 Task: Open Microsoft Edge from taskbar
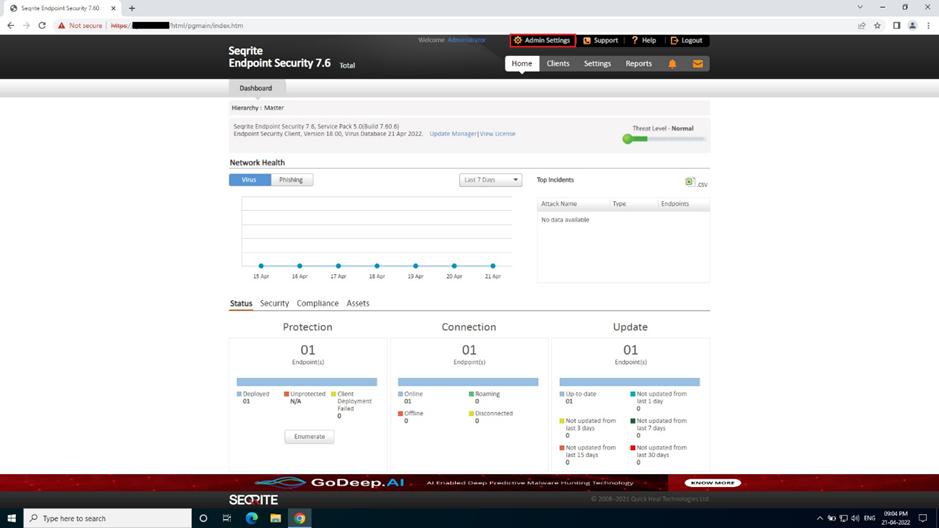(x=251, y=518)
